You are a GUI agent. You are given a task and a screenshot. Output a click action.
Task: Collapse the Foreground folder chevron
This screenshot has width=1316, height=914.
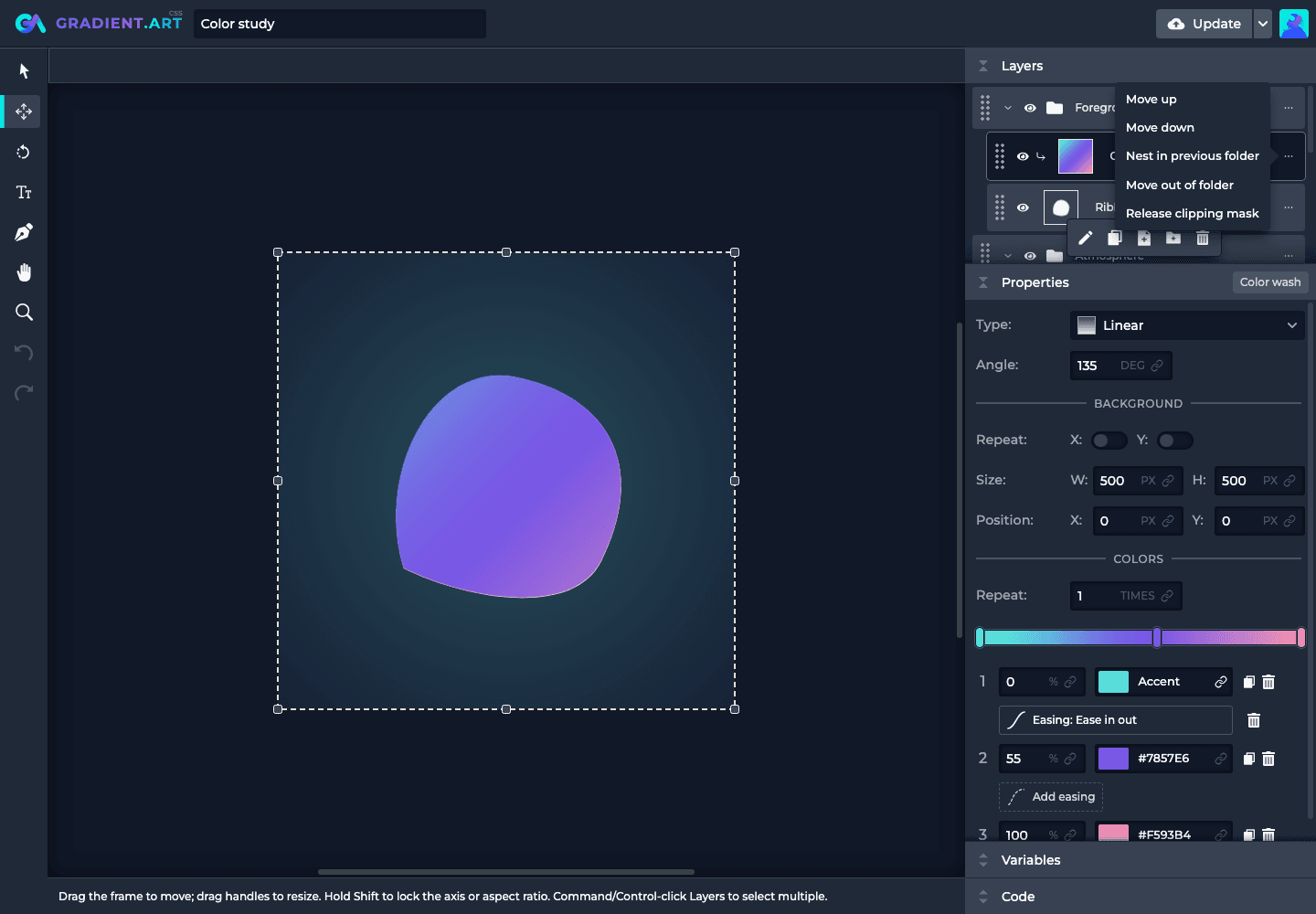[1008, 108]
